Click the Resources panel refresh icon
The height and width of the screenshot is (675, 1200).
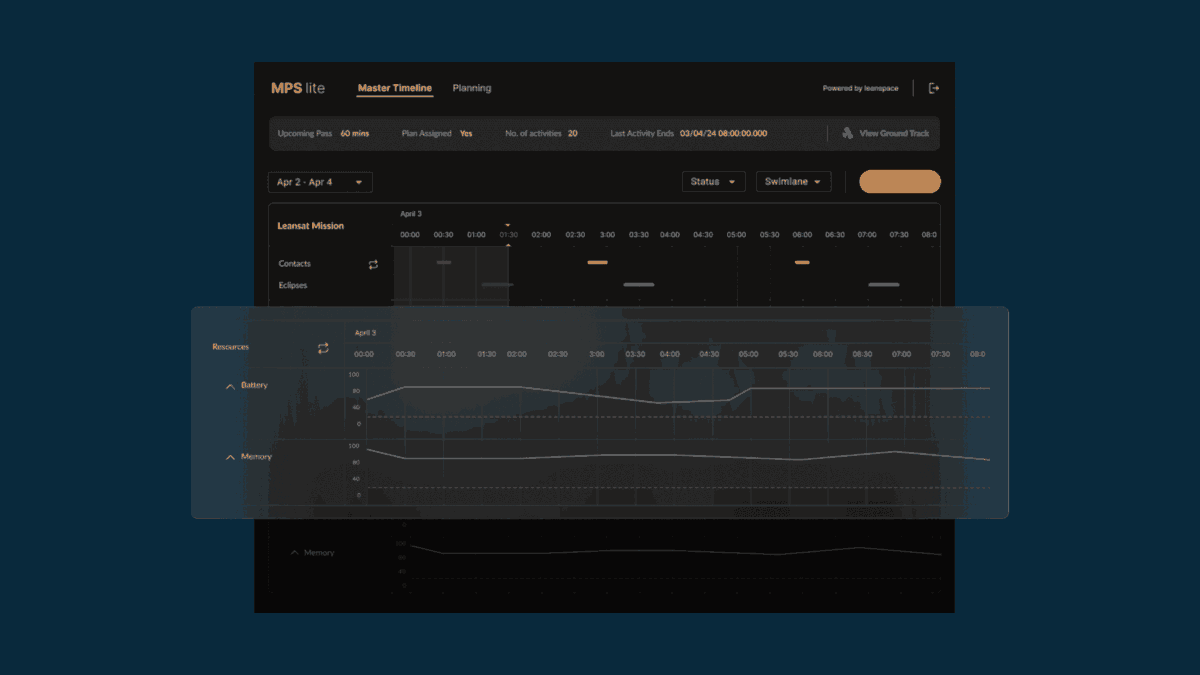[x=323, y=347]
